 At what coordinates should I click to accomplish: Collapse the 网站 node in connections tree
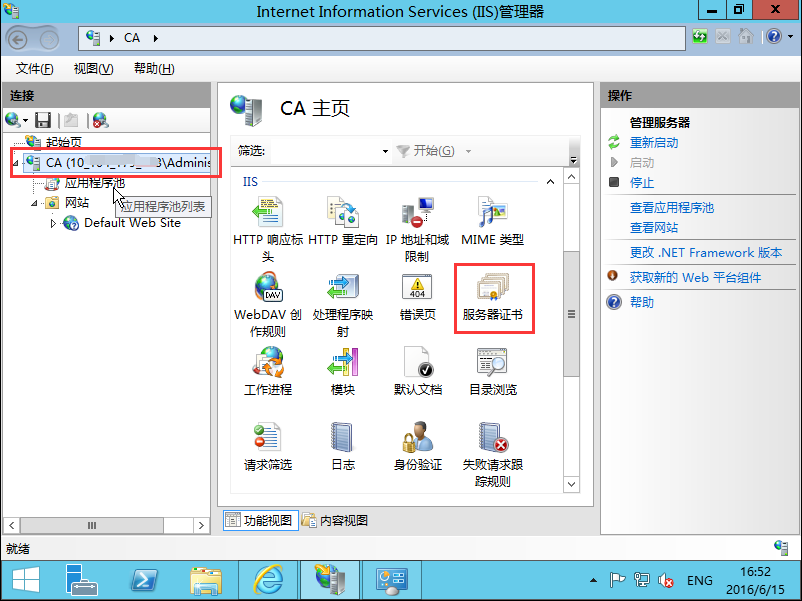(34, 204)
